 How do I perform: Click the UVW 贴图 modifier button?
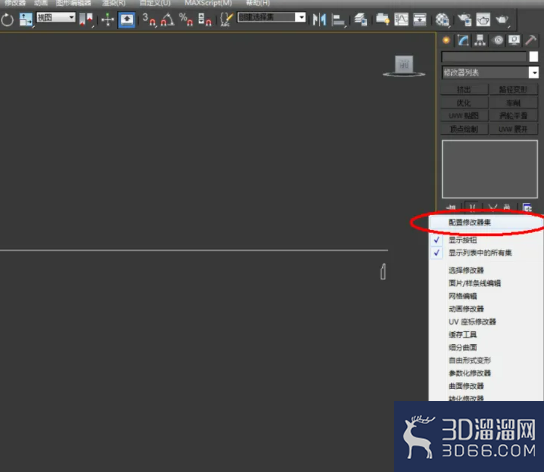[464, 116]
